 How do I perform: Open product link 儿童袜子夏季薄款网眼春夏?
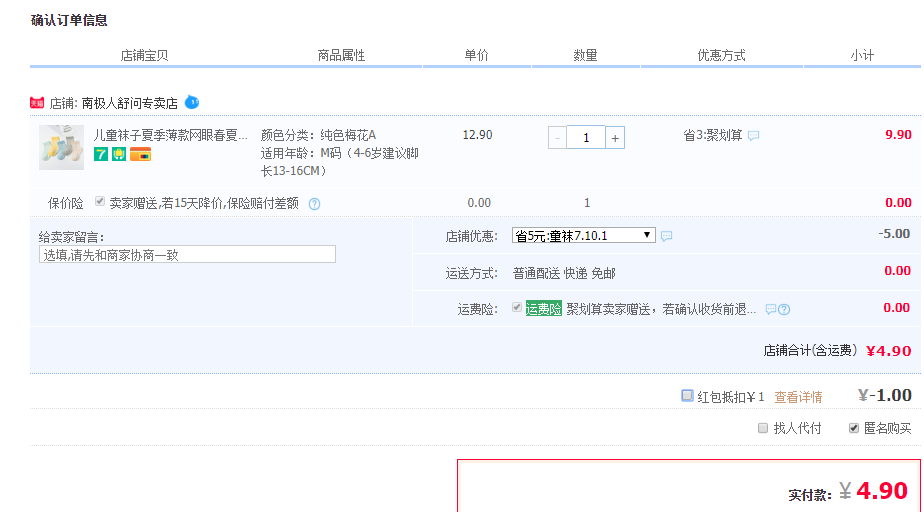pos(170,136)
